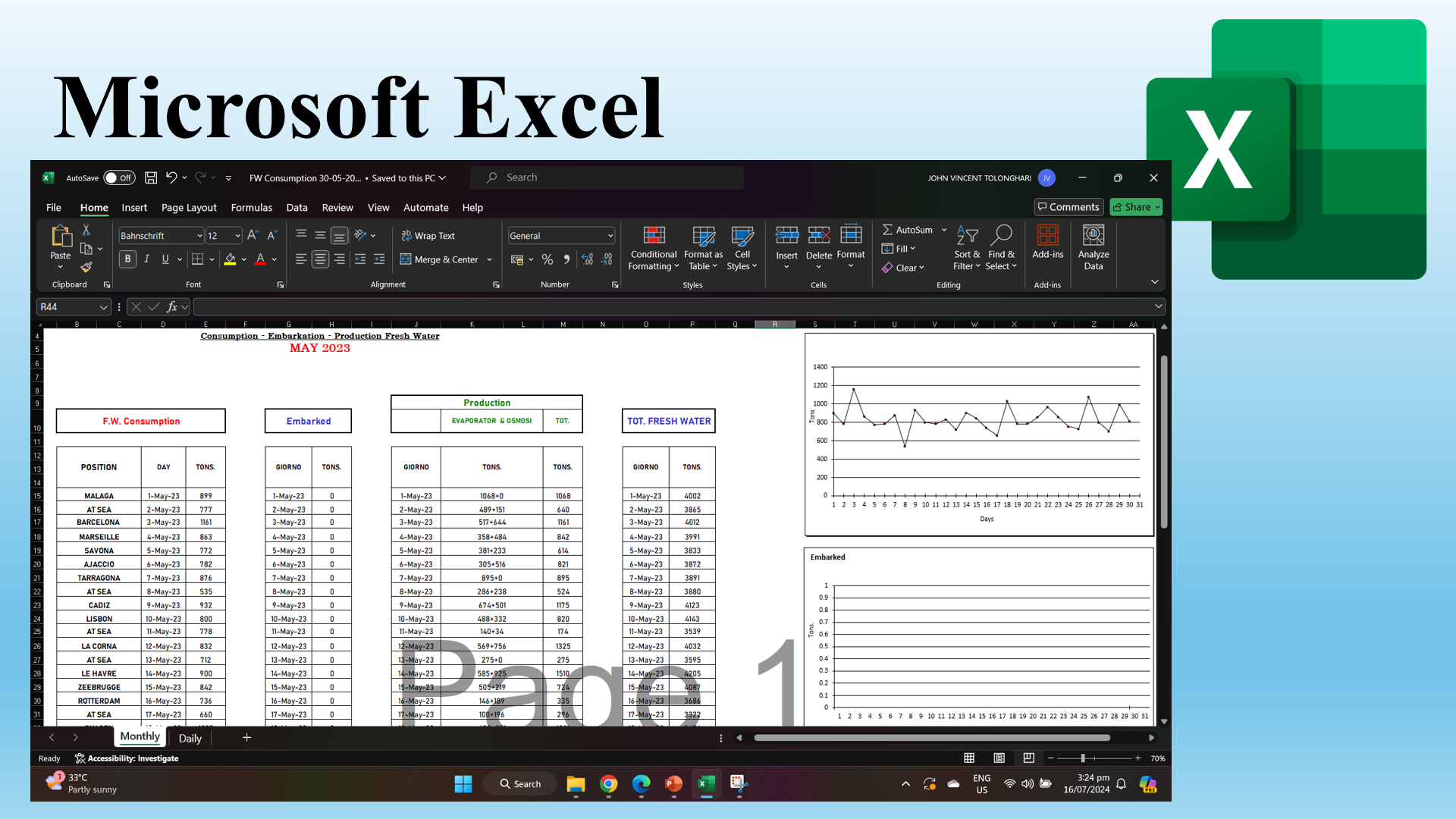Click the zoom slider in status bar
1456x819 pixels.
pyautogui.click(x=1083, y=758)
